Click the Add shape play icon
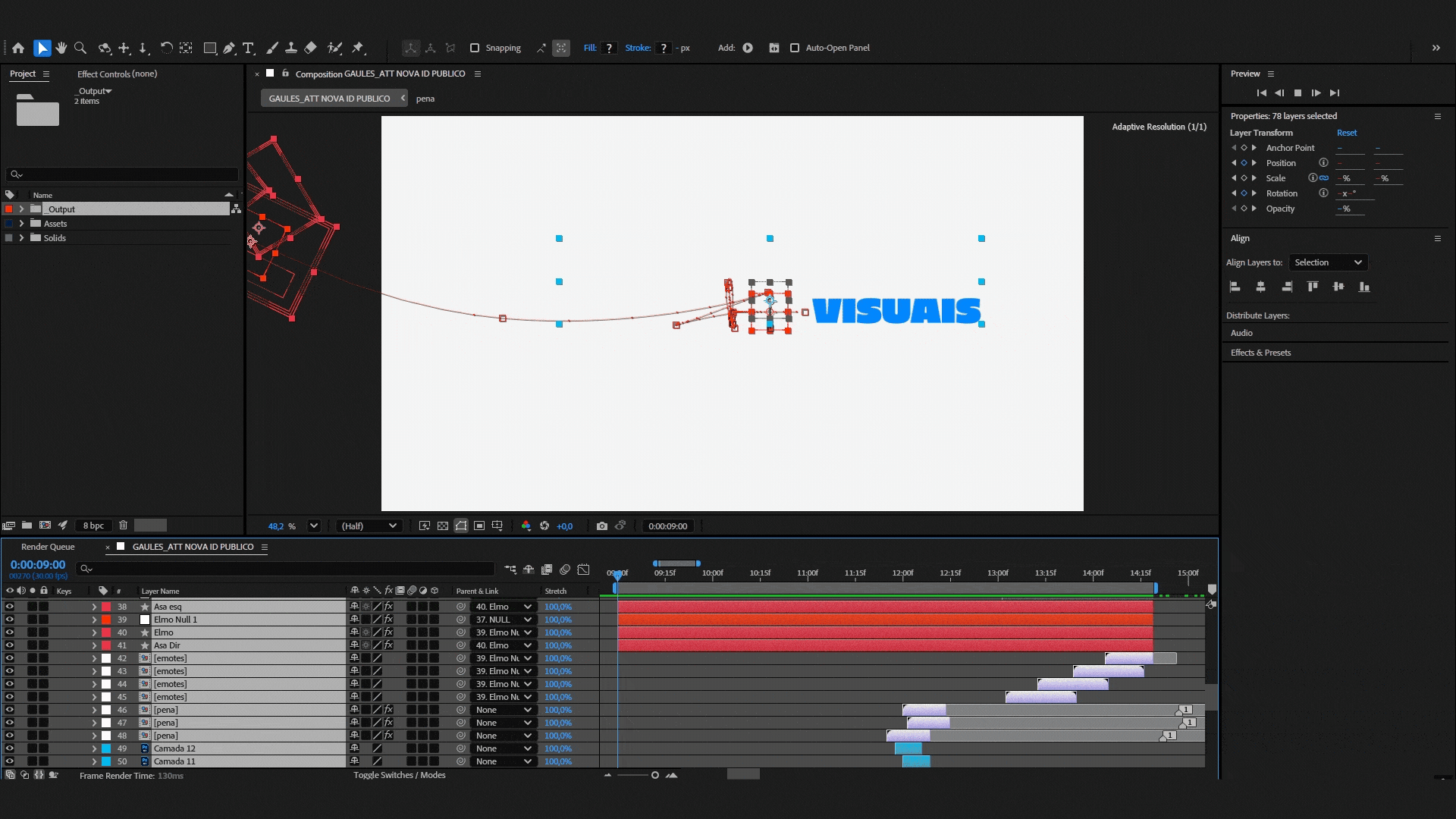Viewport: 1456px width, 819px height. click(748, 48)
